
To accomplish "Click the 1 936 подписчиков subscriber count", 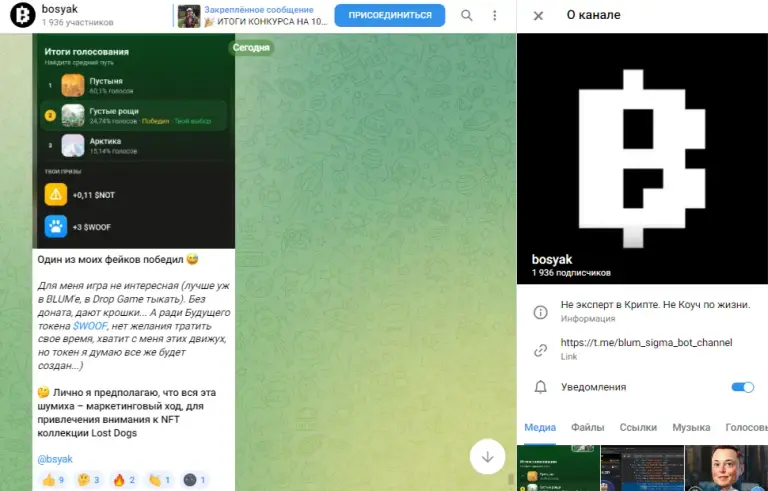I will point(571,273).
